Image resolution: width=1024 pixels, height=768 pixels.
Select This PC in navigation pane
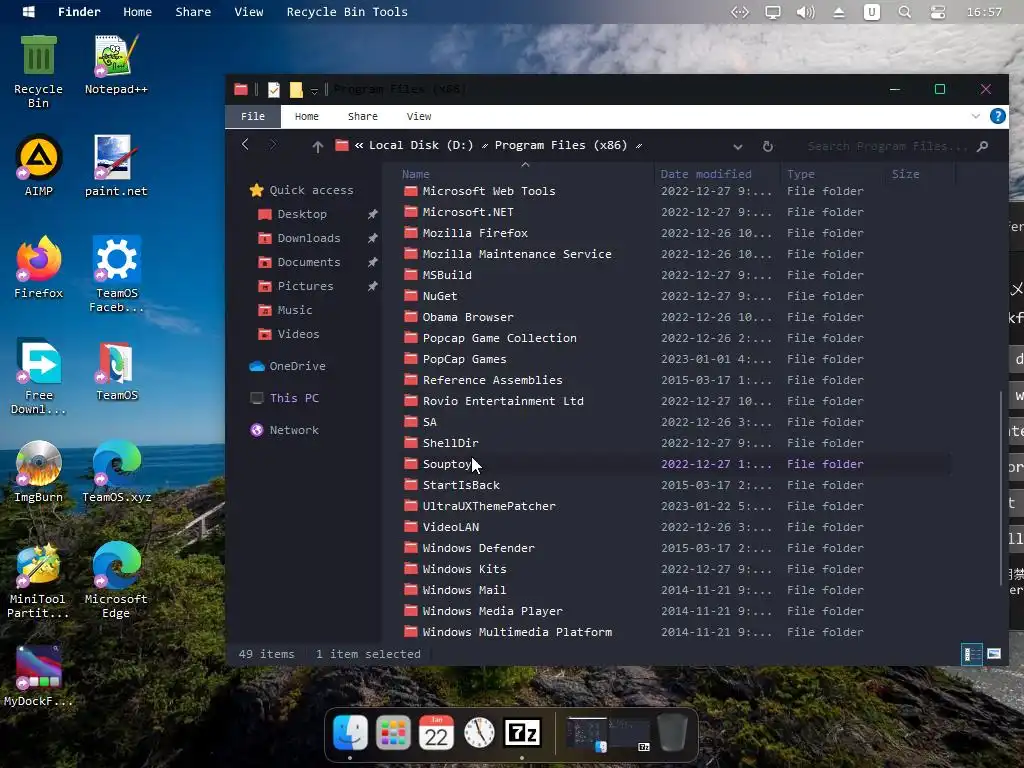click(x=285, y=398)
